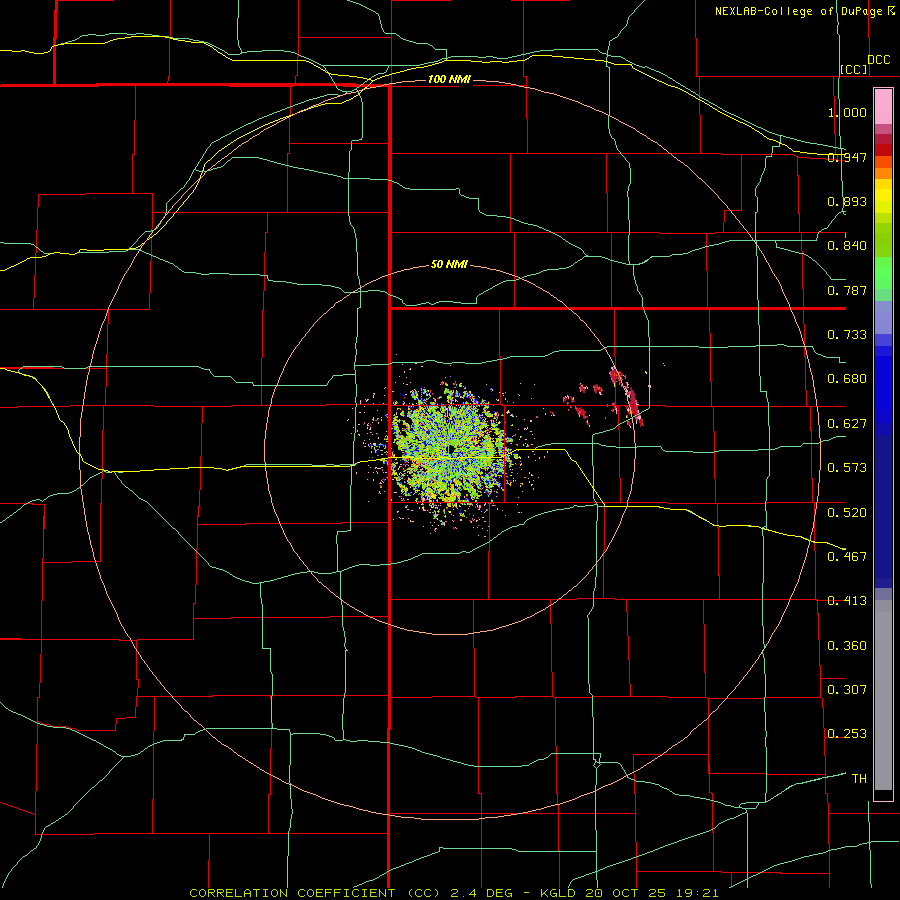Click the 0.893 color scale value
Image resolution: width=900 pixels, height=900 pixels.
click(847, 201)
